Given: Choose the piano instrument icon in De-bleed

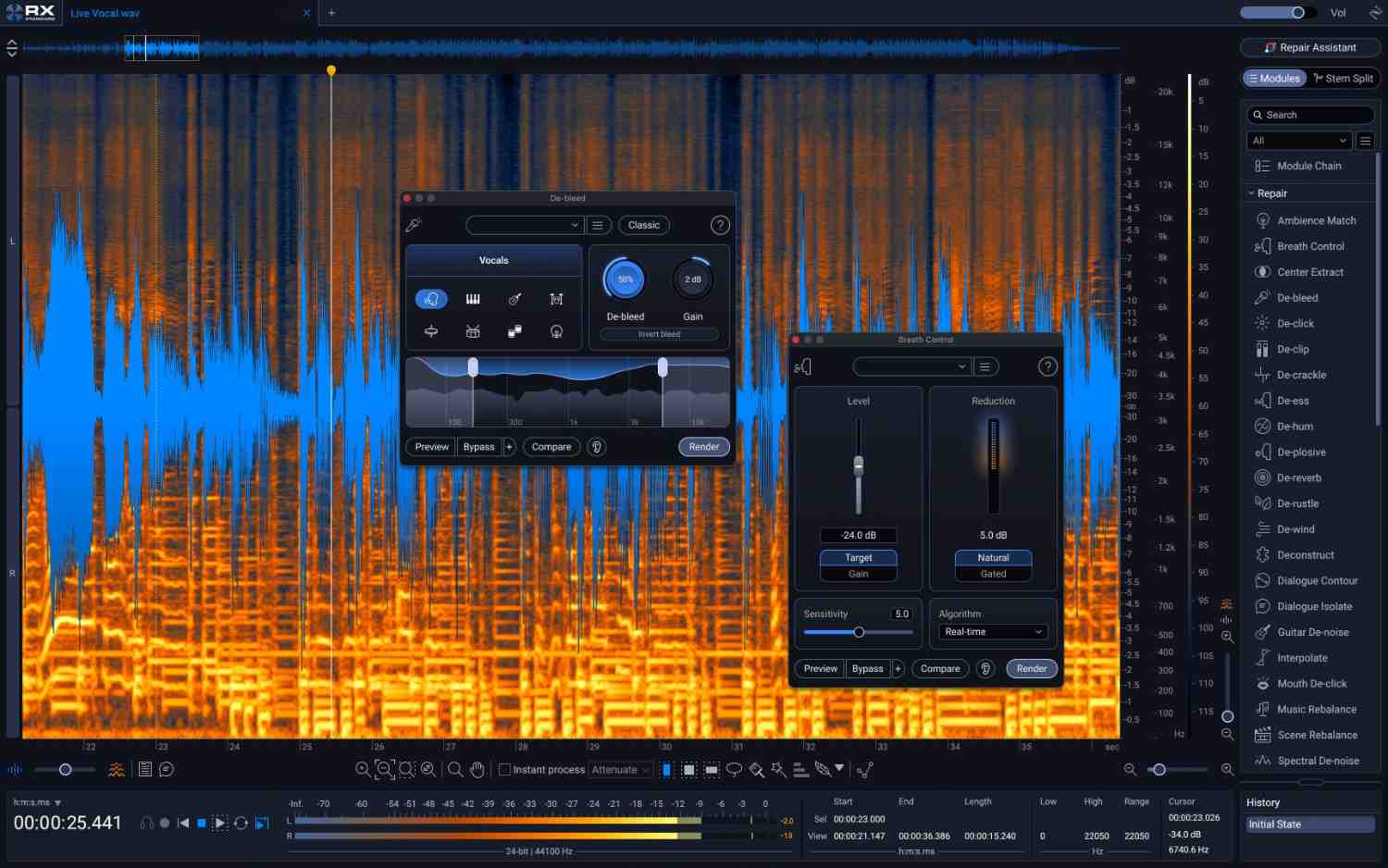Looking at the screenshot, I should 472,299.
